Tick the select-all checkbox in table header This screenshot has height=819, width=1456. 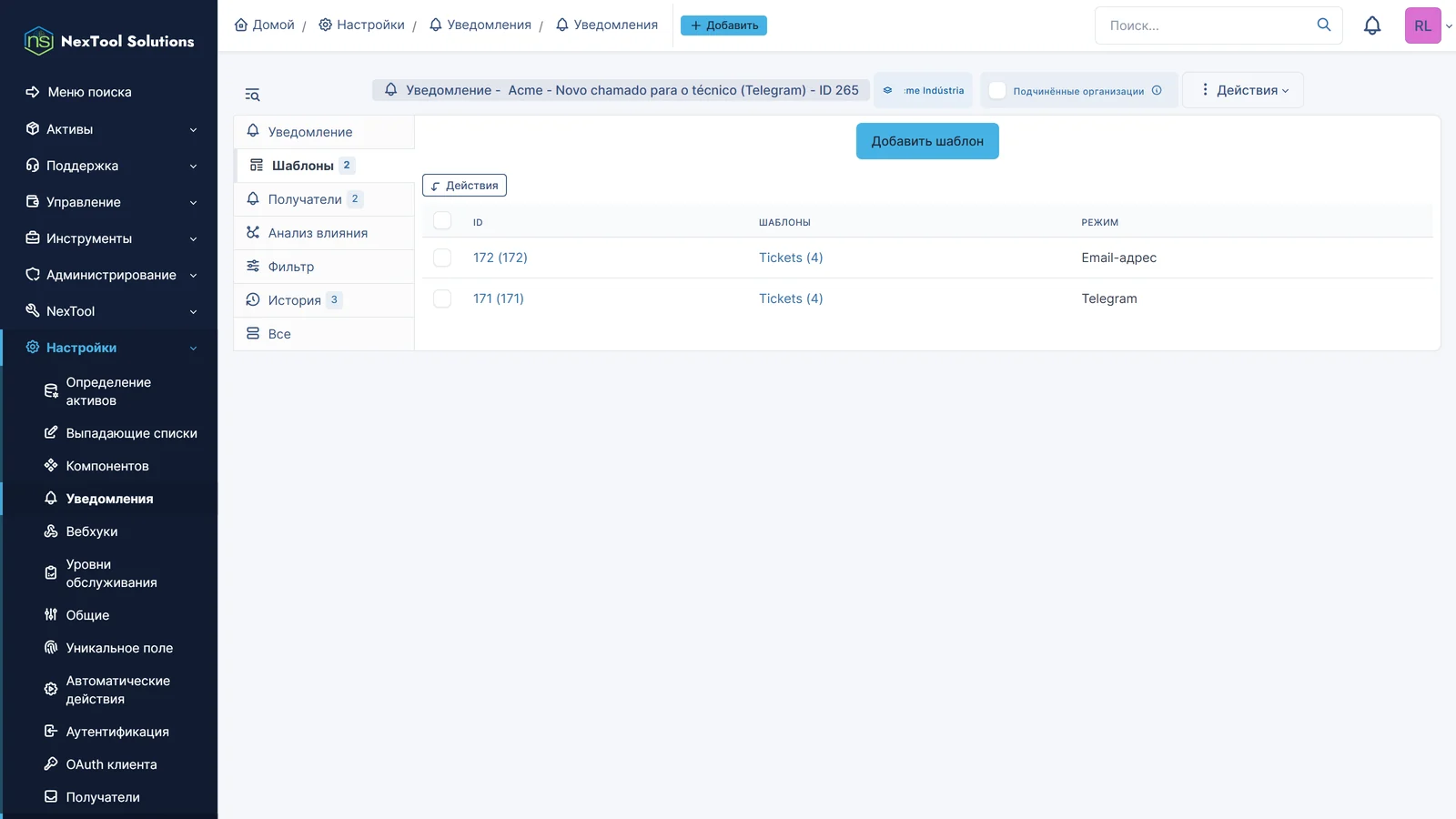(442, 221)
